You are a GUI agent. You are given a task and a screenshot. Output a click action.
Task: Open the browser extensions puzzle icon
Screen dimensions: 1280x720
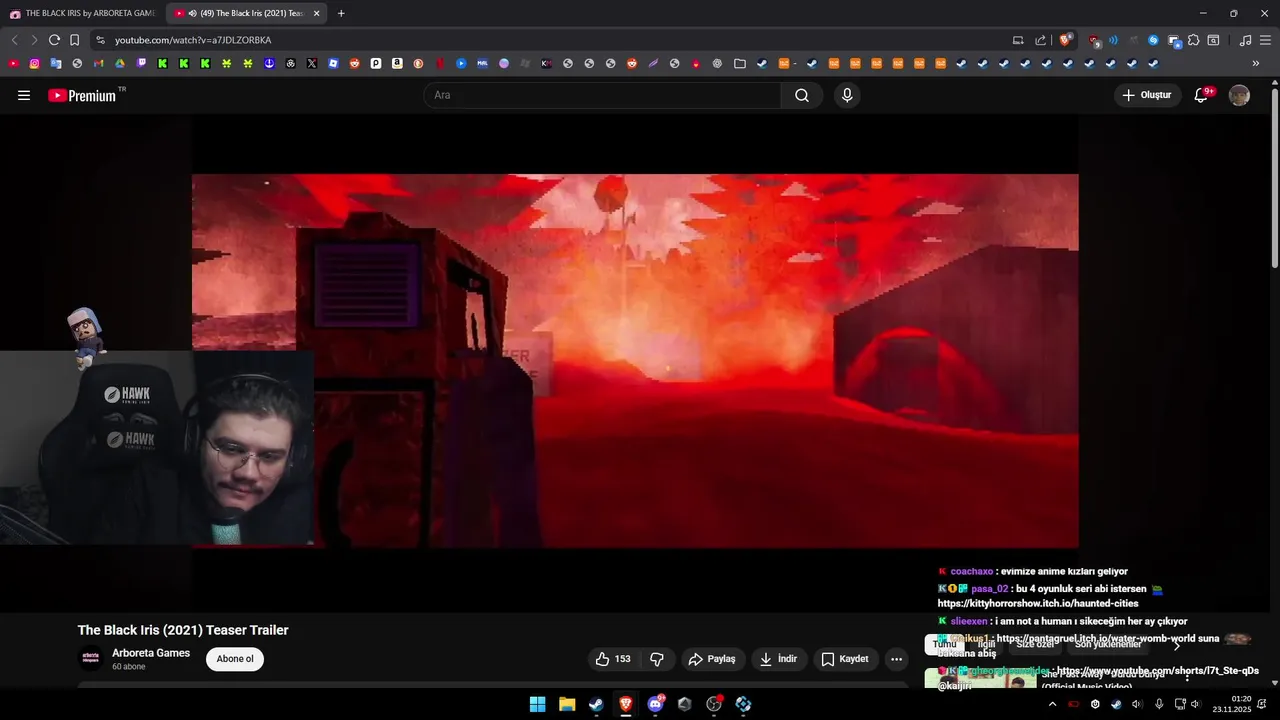coord(1193,40)
